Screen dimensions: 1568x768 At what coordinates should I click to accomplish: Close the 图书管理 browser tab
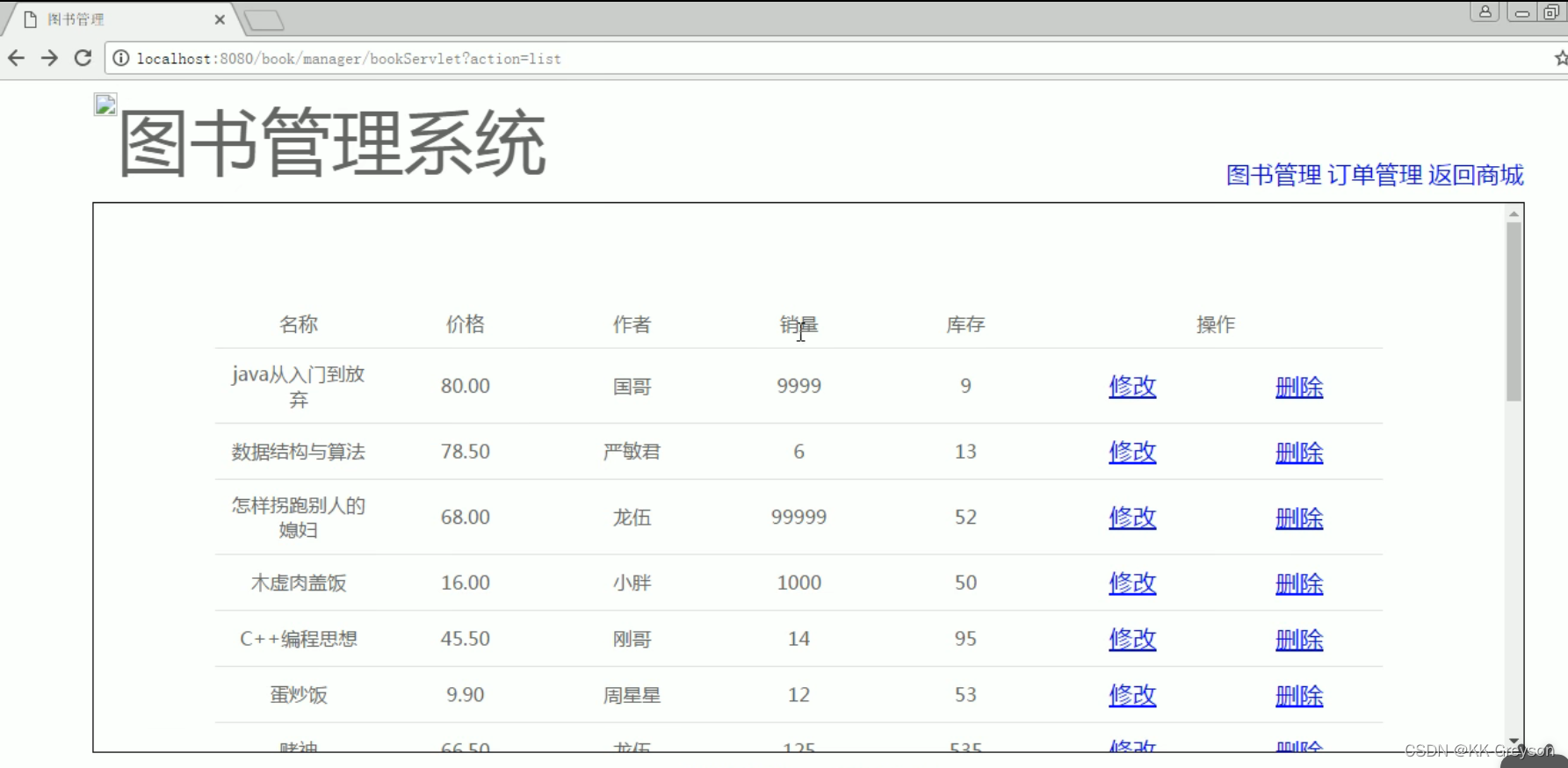pos(220,19)
